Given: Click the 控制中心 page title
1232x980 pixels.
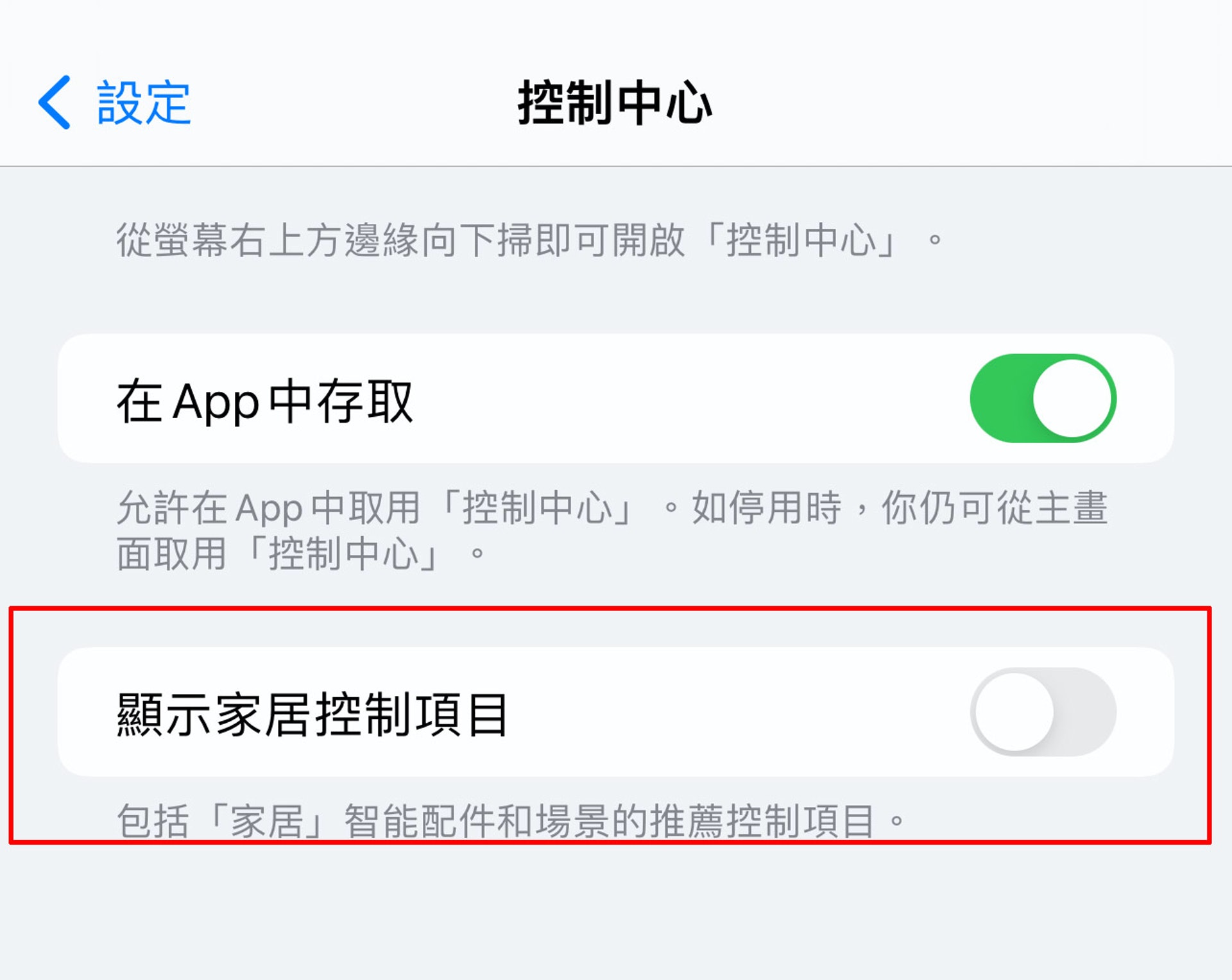Looking at the screenshot, I should pos(615,103).
